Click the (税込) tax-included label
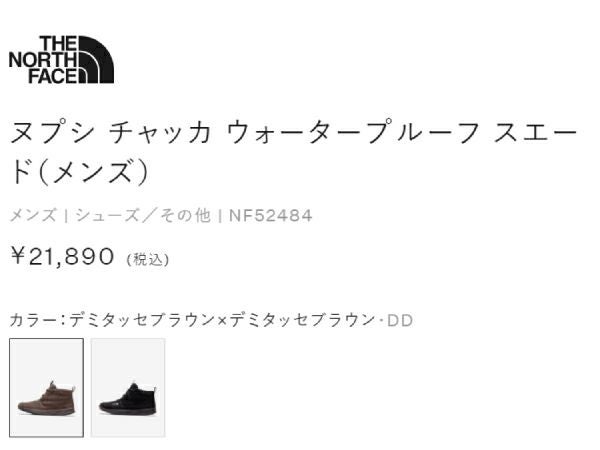The width and height of the screenshot is (600, 450). click(148, 259)
